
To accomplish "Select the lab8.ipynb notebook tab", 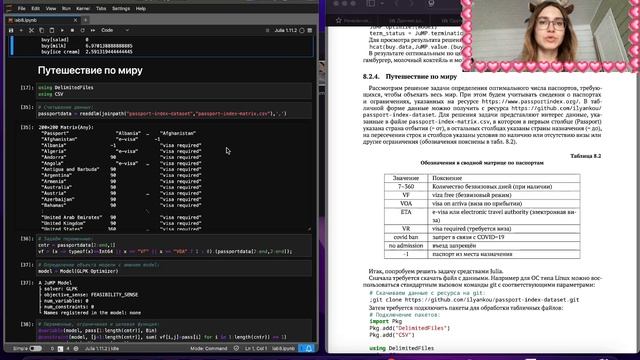I will pyautogui.click(x=42, y=20).
